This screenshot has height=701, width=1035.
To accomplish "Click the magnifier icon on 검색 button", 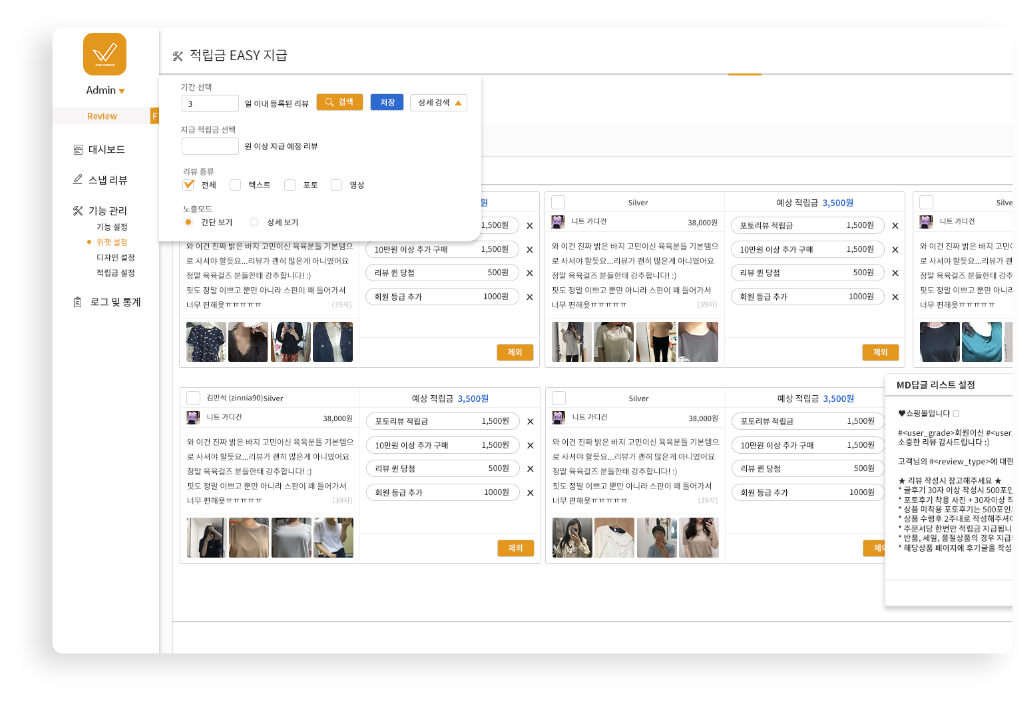I will pos(328,102).
